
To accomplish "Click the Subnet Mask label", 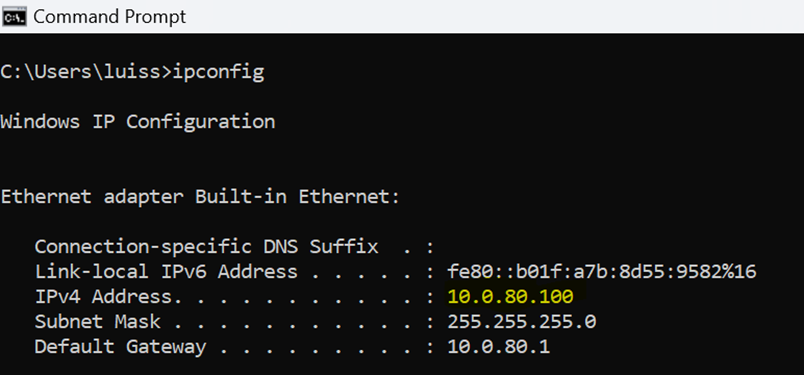I will [97, 322].
